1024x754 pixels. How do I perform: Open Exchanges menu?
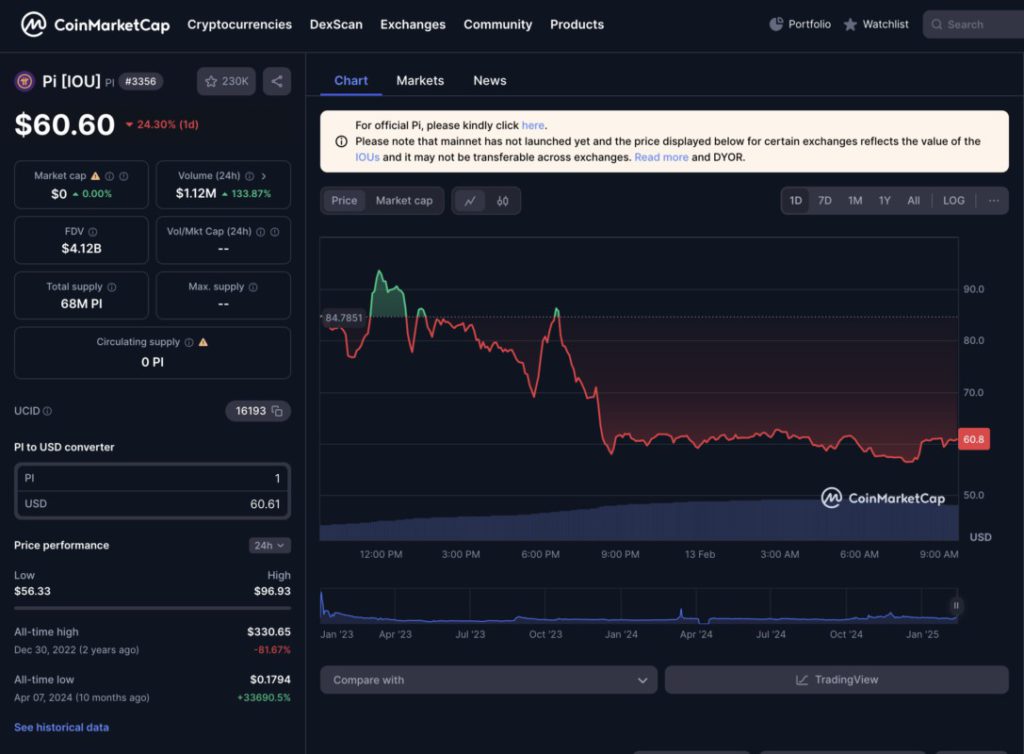click(413, 25)
